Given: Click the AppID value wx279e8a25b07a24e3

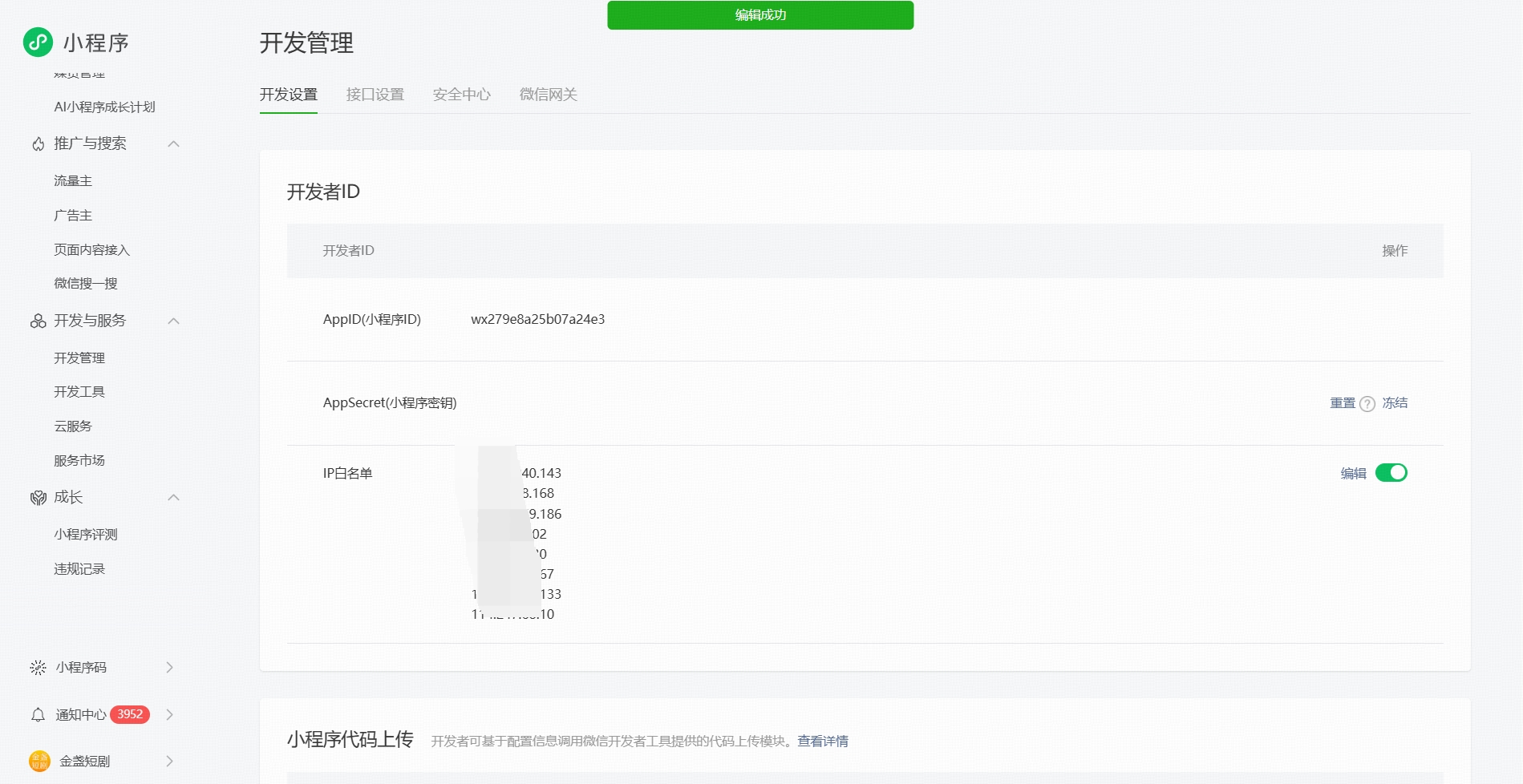Looking at the screenshot, I should click(x=537, y=319).
